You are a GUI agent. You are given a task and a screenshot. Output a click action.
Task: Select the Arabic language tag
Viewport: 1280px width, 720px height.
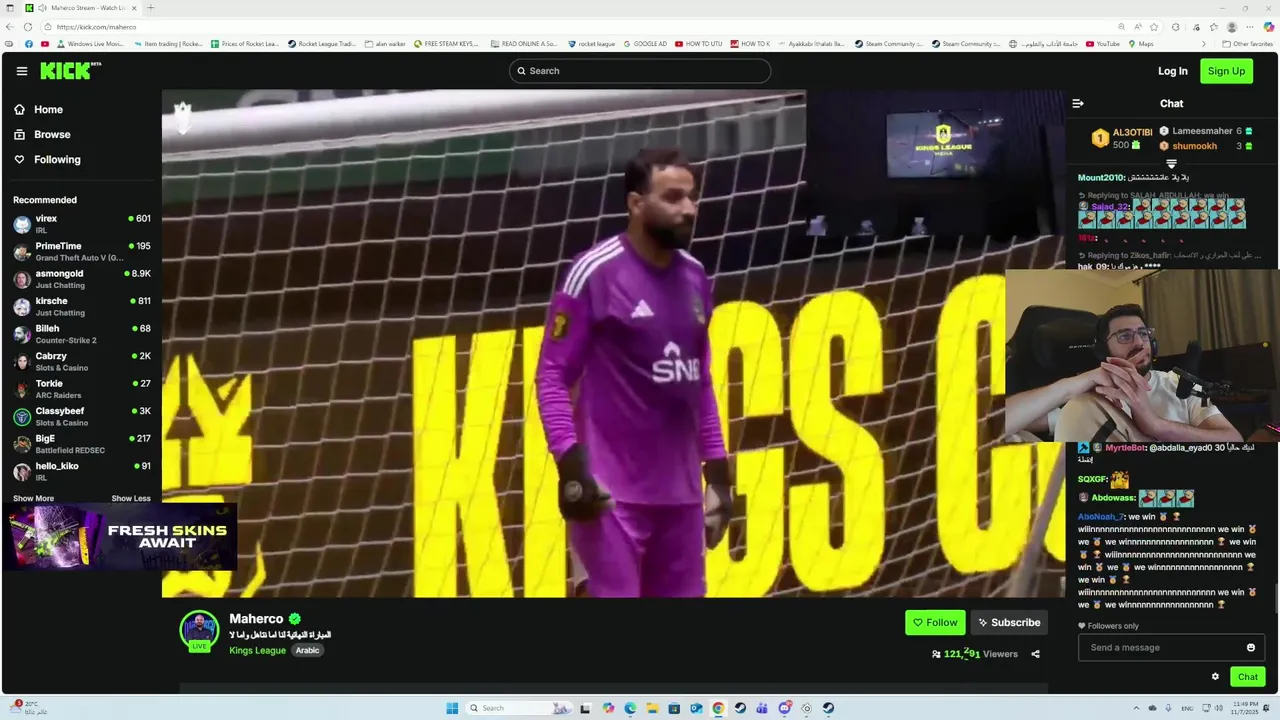[x=307, y=651]
